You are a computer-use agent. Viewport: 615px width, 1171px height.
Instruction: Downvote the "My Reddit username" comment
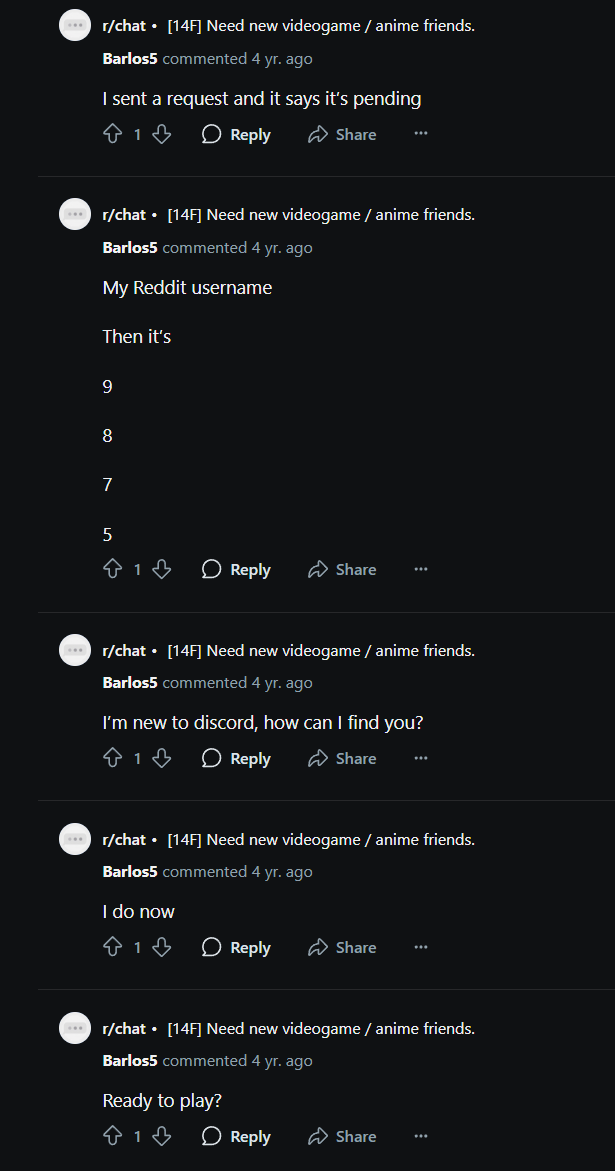(161, 569)
